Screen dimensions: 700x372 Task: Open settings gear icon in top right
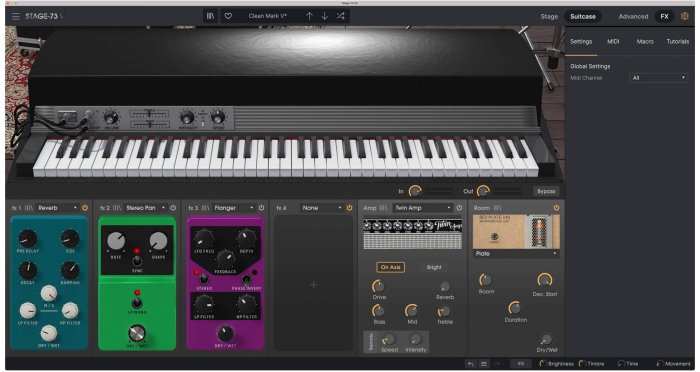[x=685, y=17]
